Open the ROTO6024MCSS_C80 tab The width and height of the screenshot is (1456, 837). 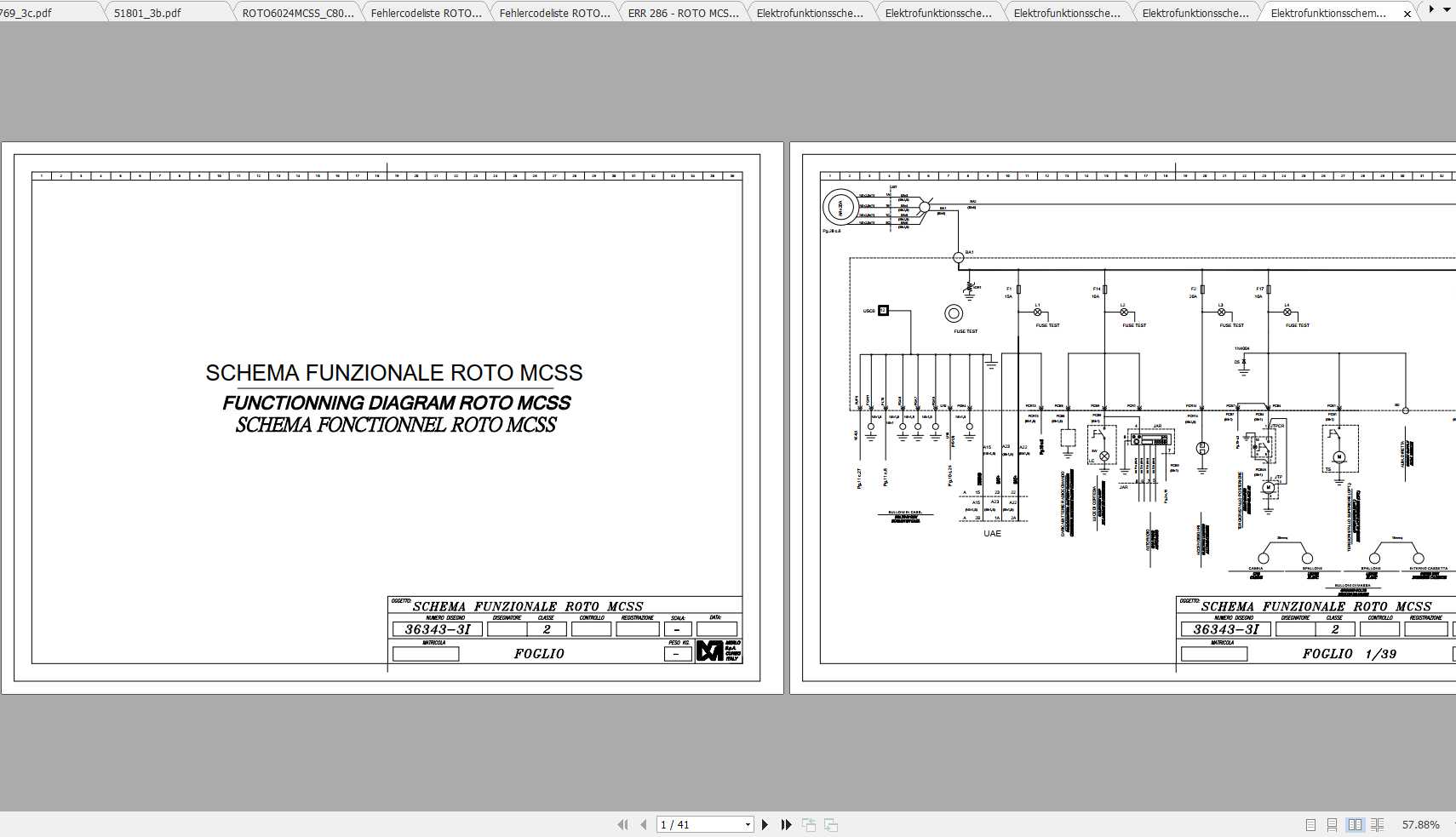[297, 13]
